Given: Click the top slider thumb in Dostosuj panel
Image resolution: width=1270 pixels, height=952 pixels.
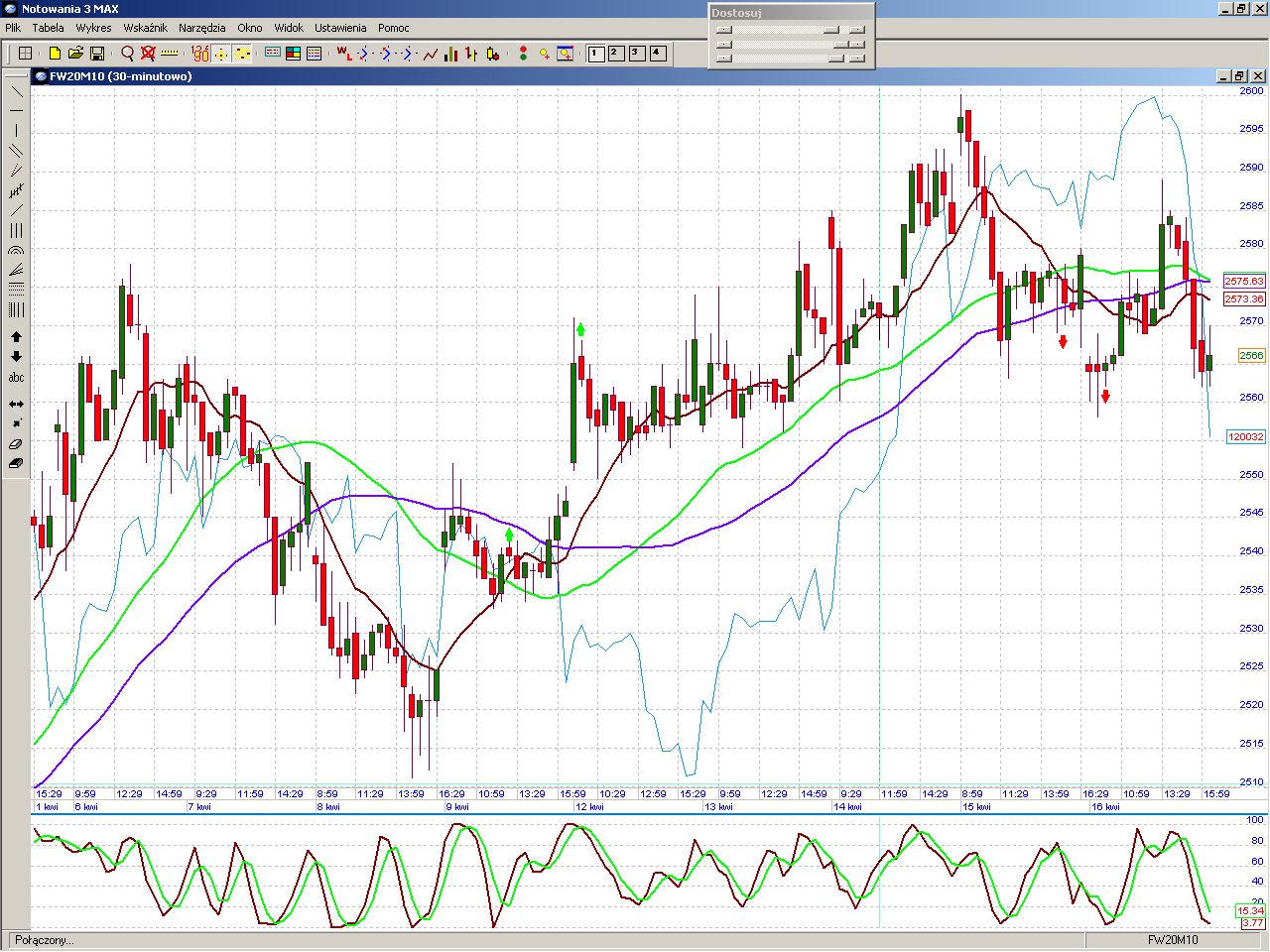Looking at the screenshot, I should coord(830,30).
